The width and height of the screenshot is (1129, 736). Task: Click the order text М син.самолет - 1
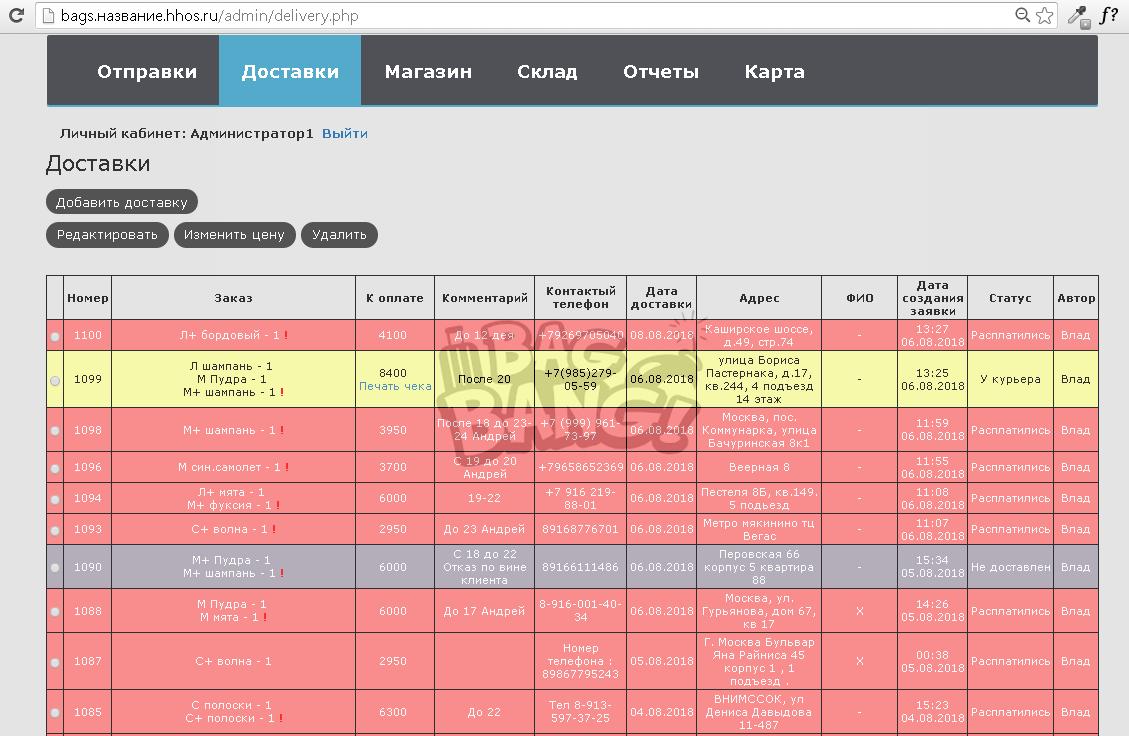(x=229, y=467)
